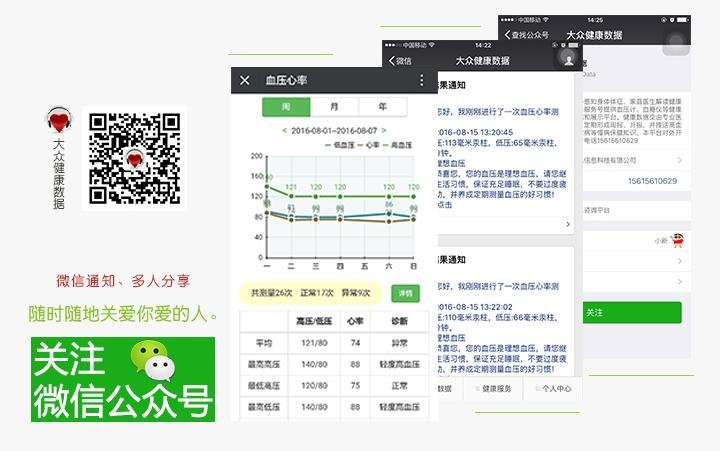This screenshot has height=451, width=720.
Task: Click the 高压/低压 column header
Action: point(314,321)
